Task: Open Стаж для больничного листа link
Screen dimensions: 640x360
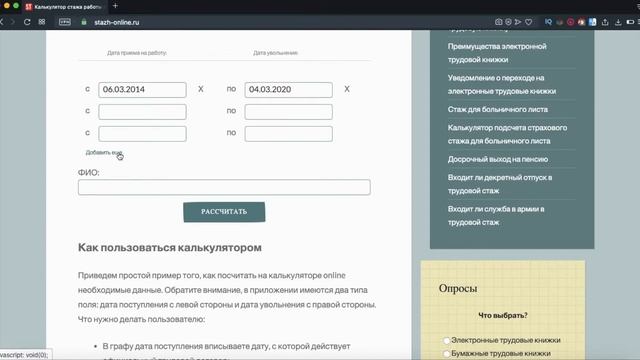Action: (498, 109)
